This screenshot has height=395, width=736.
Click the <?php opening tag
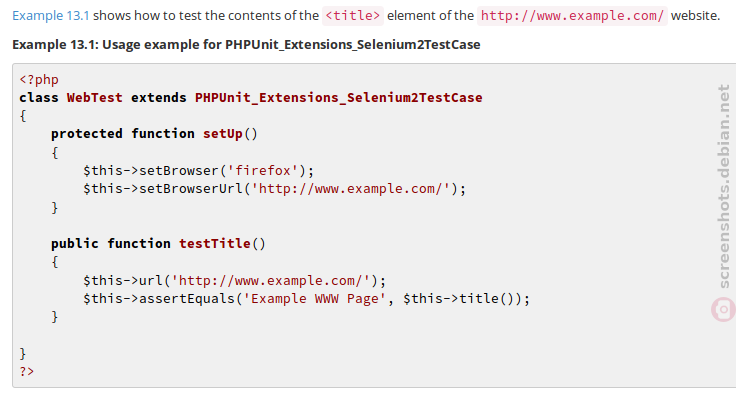click(x=39, y=80)
